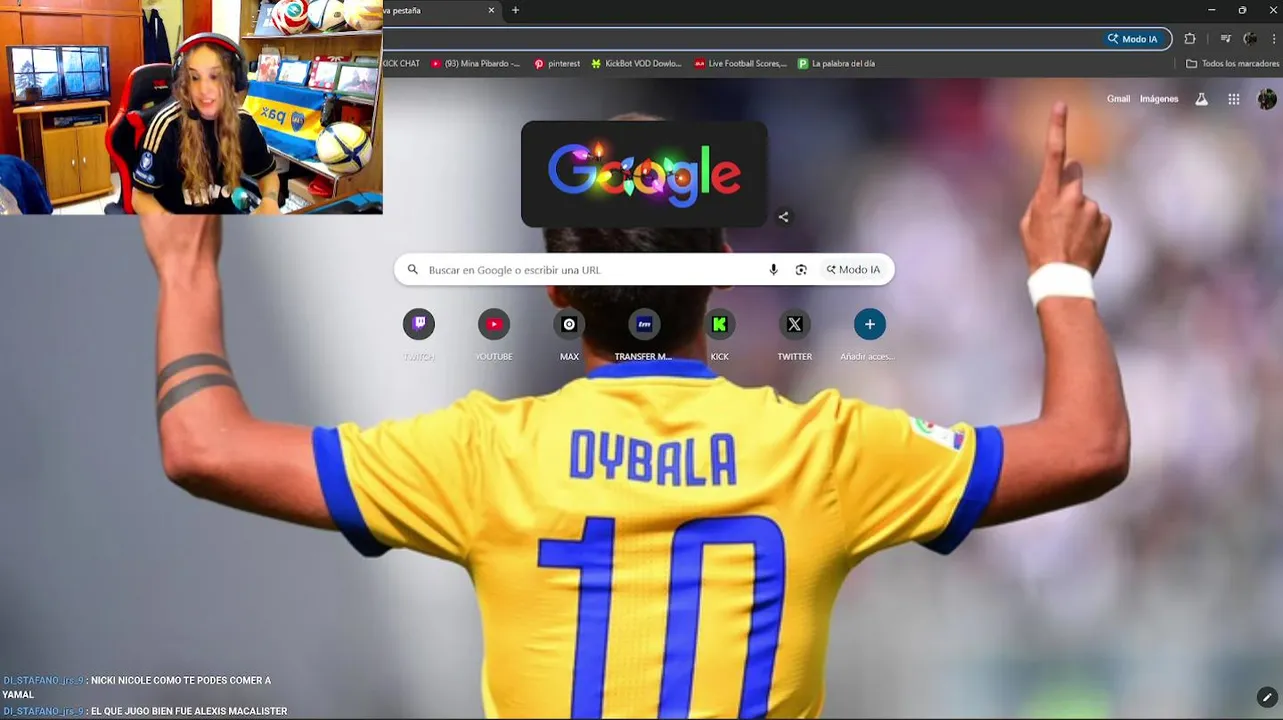Open a new tab with plus button
The image size is (1283, 720).
coord(515,10)
